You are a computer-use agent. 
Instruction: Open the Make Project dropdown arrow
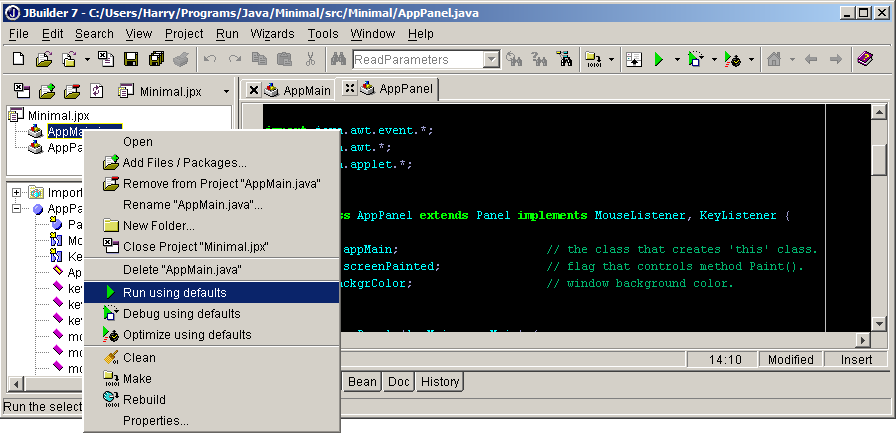tap(611, 59)
